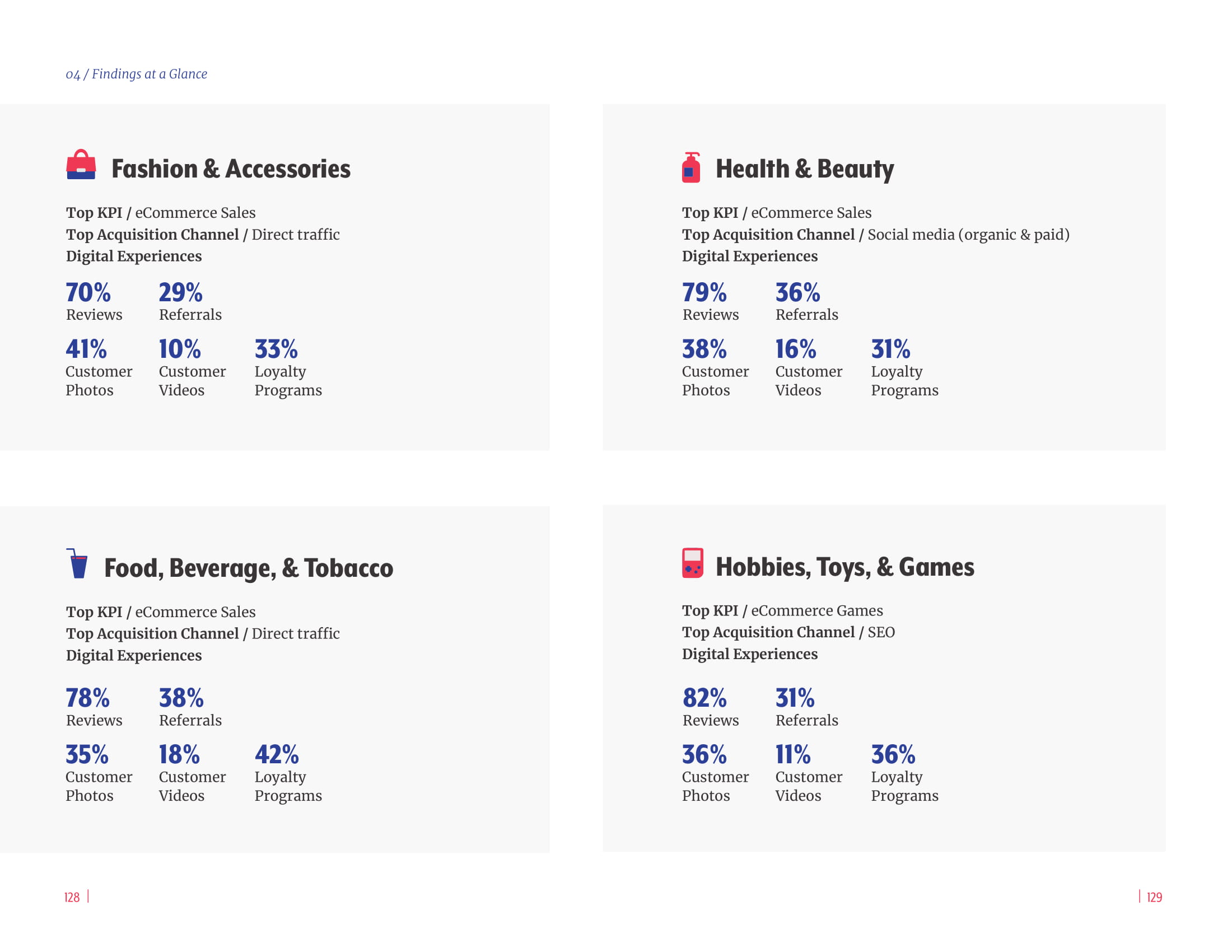The height and width of the screenshot is (952, 1232).
Task: Click the "Health & Beauty" heading
Action: 804,169
